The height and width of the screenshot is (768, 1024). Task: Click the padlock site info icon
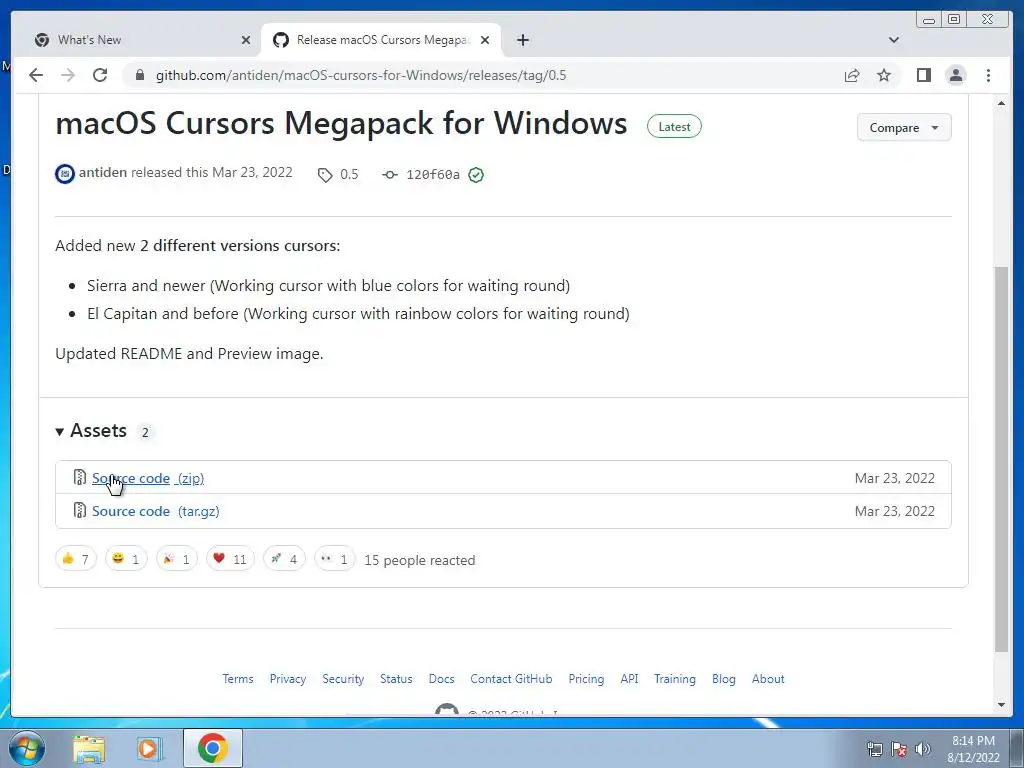coord(139,75)
